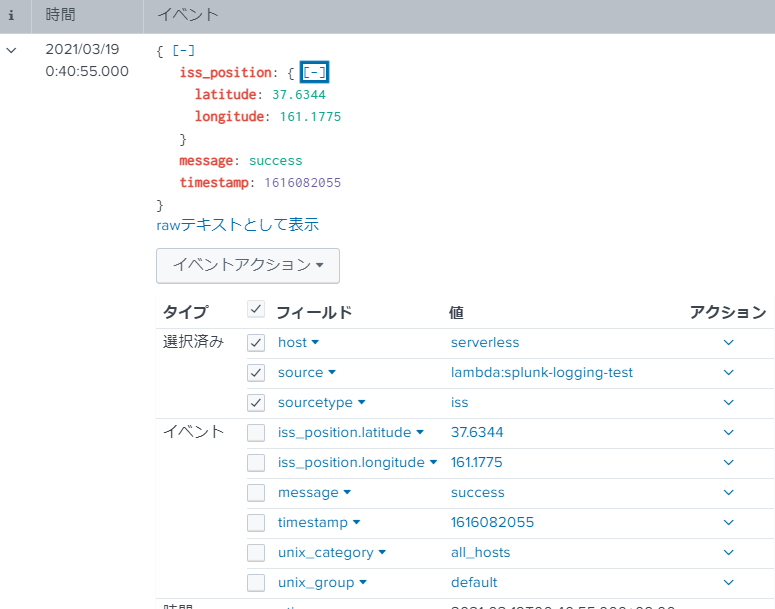Click the latitude key in the JSON
The image size is (775, 609).
pyautogui.click(x=225, y=94)
